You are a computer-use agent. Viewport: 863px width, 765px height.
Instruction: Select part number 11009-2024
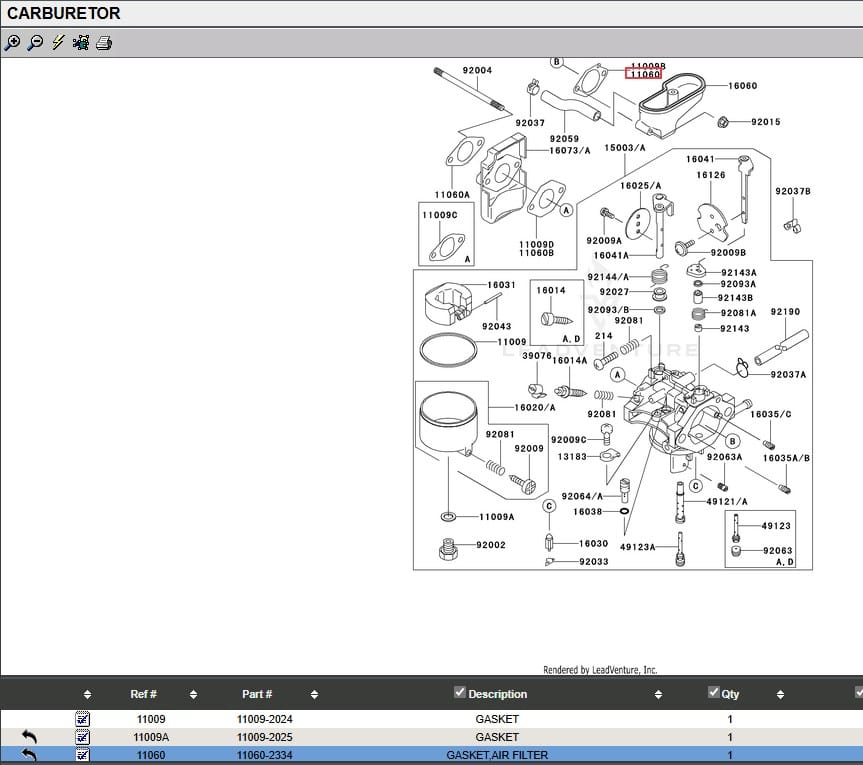(264, 719)
